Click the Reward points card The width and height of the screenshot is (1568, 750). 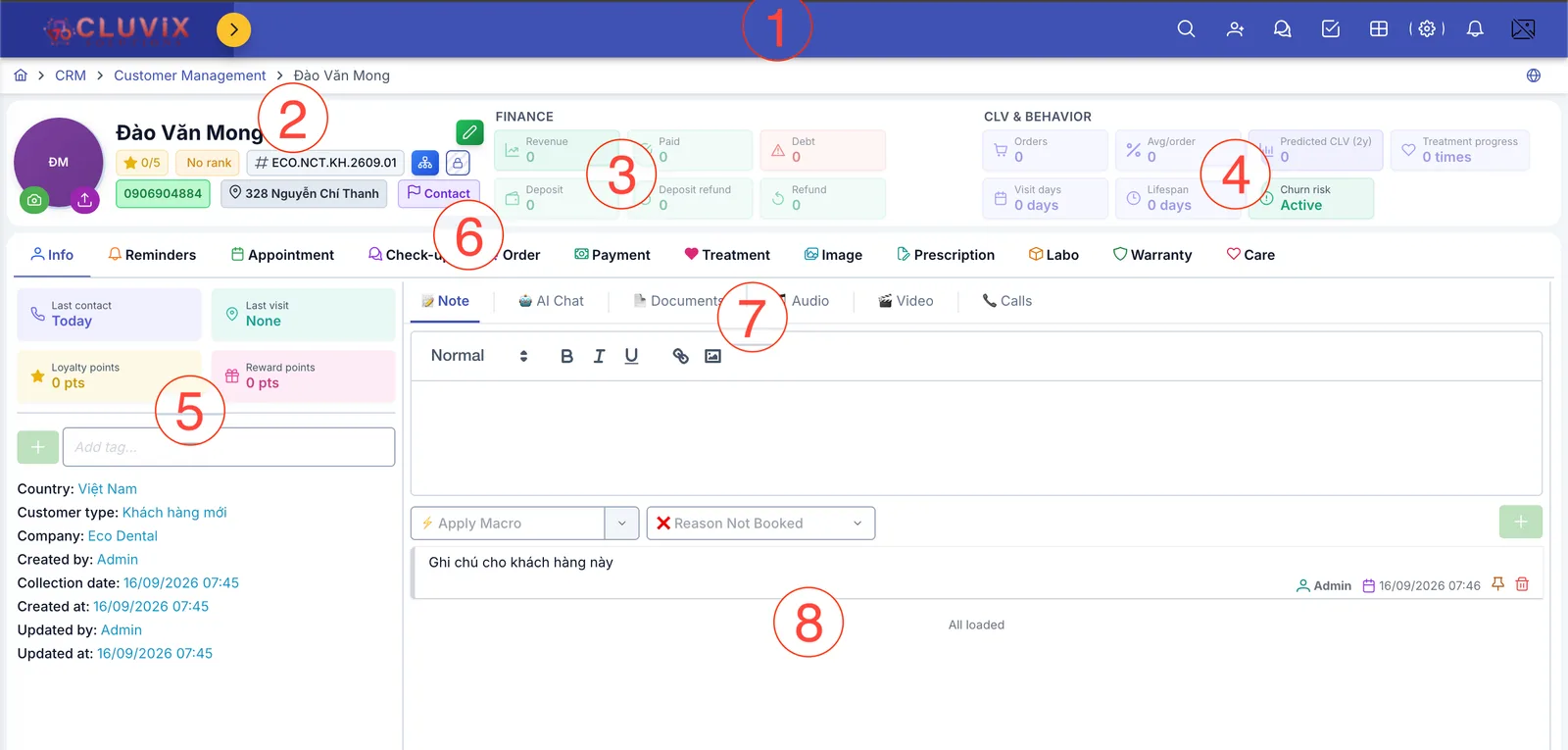point(303,376)
